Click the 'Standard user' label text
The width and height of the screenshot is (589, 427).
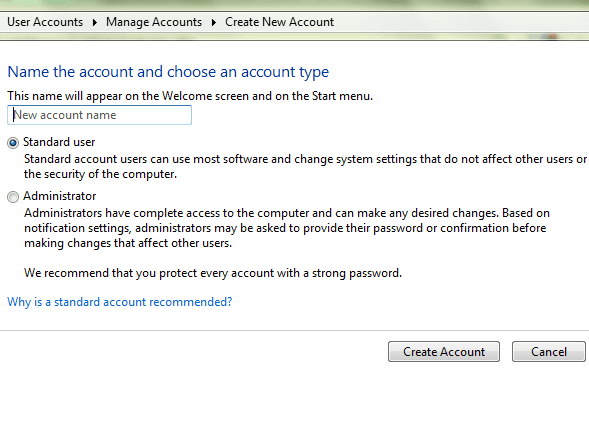(59, 142)
